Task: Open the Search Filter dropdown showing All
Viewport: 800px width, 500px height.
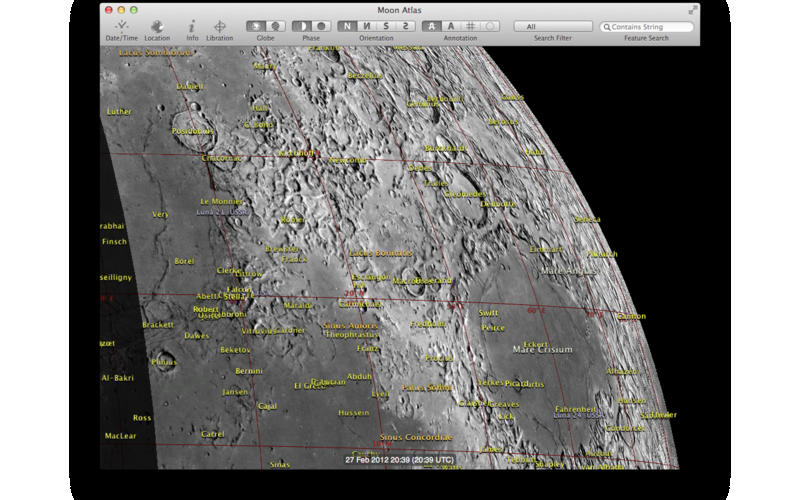Action: pyautogui.click(x=553, y=27)
